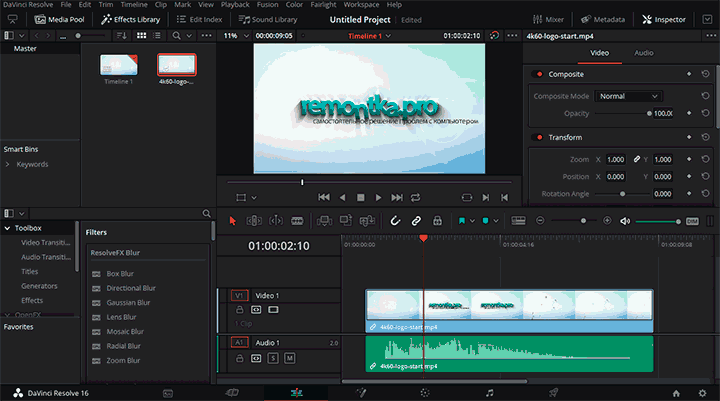Open the Workspace menu
This screenshot has height=401, width=720.
pyautogui.click(x=361, y=5)
